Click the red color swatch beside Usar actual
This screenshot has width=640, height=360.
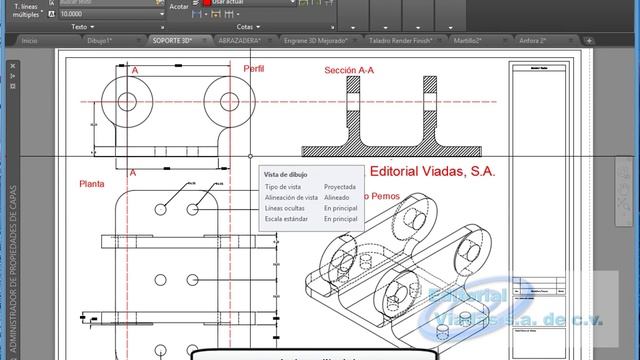point(207,2)
